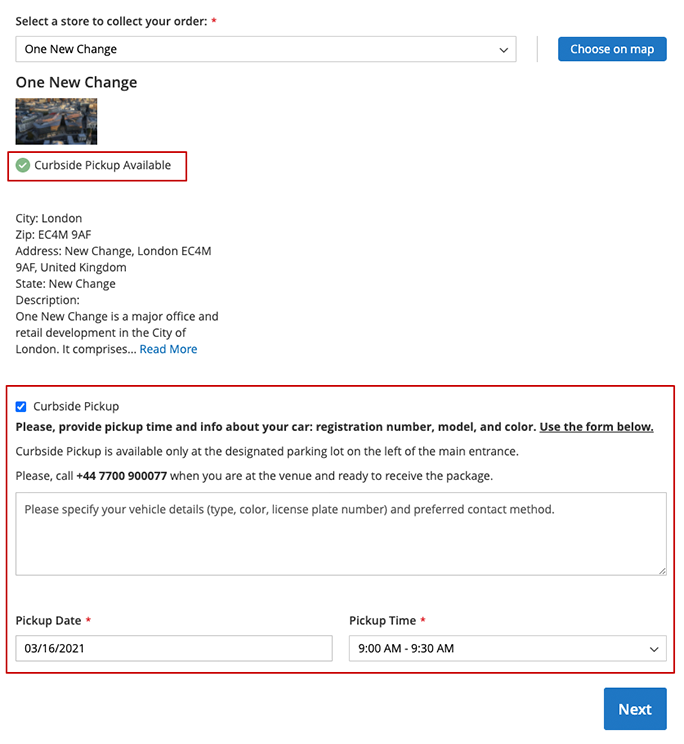Screen dimensions: 684x744
Task: Click the Curbside Pickup checkbox label text
Action: coord(76,406)
